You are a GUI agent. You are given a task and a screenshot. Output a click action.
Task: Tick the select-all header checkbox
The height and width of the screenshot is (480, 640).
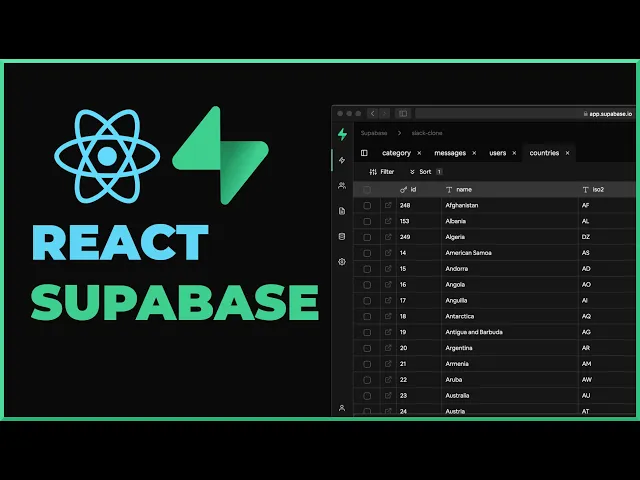tap(367, 190)
